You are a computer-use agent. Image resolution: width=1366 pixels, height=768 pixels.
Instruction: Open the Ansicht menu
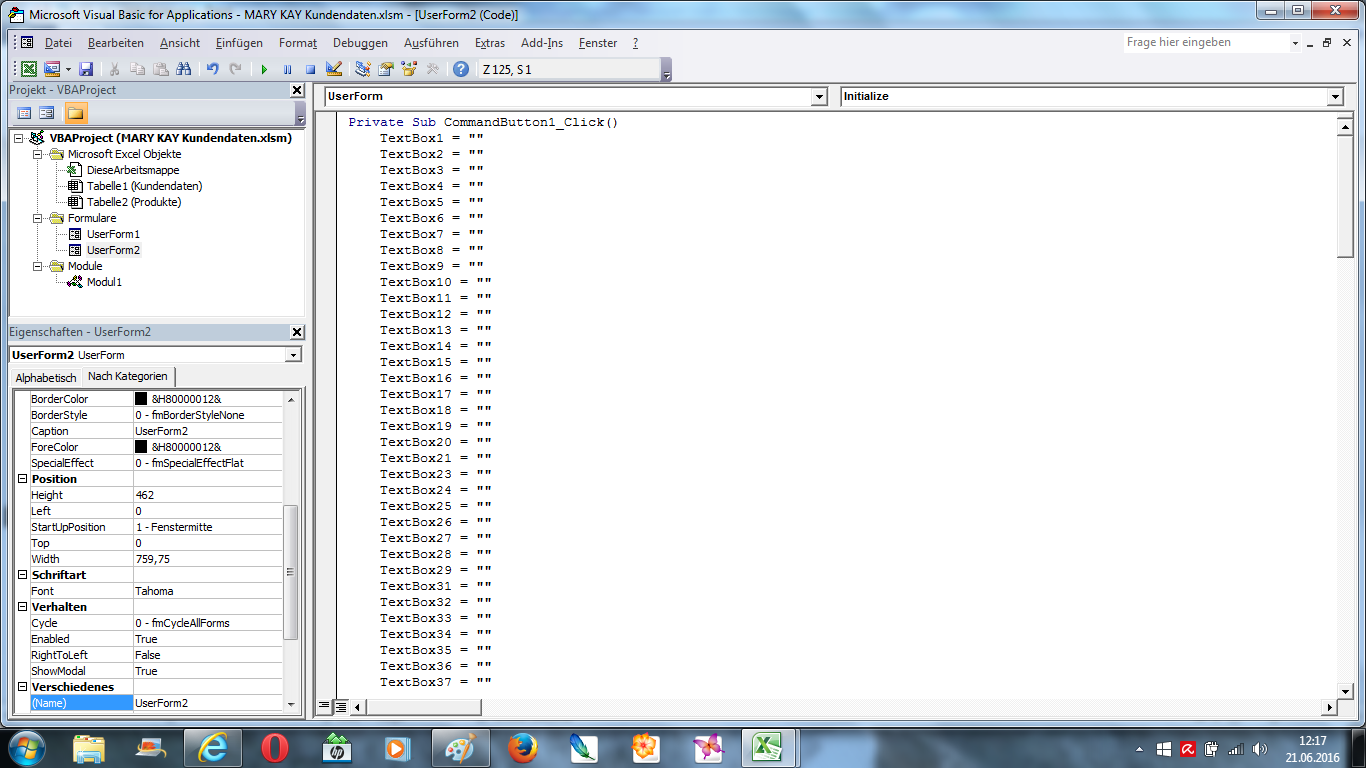[x=180, y=43]
